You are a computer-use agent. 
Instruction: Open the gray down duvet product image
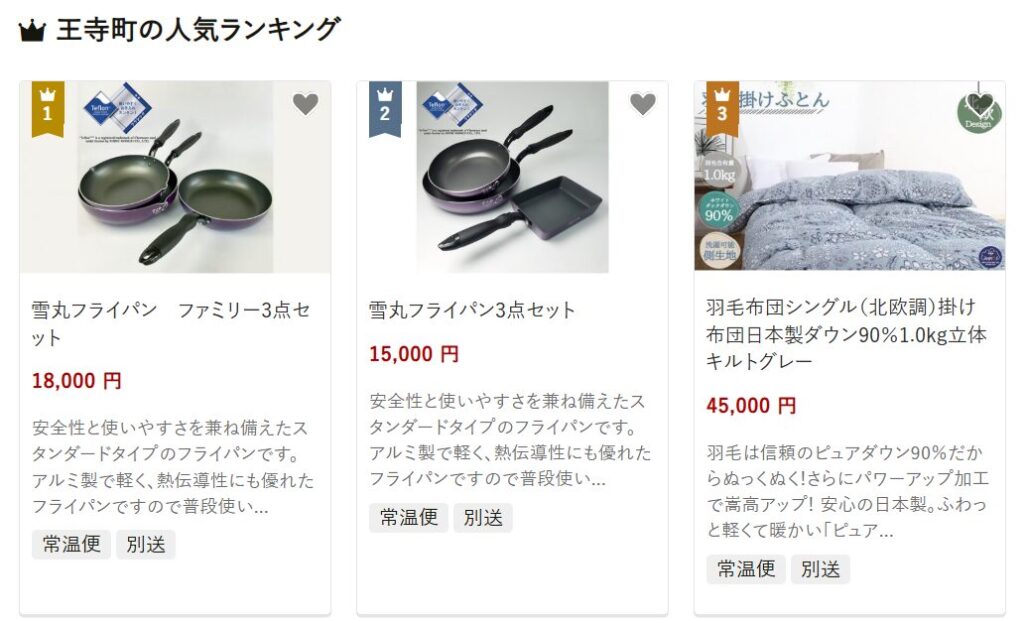coord(850,176)
